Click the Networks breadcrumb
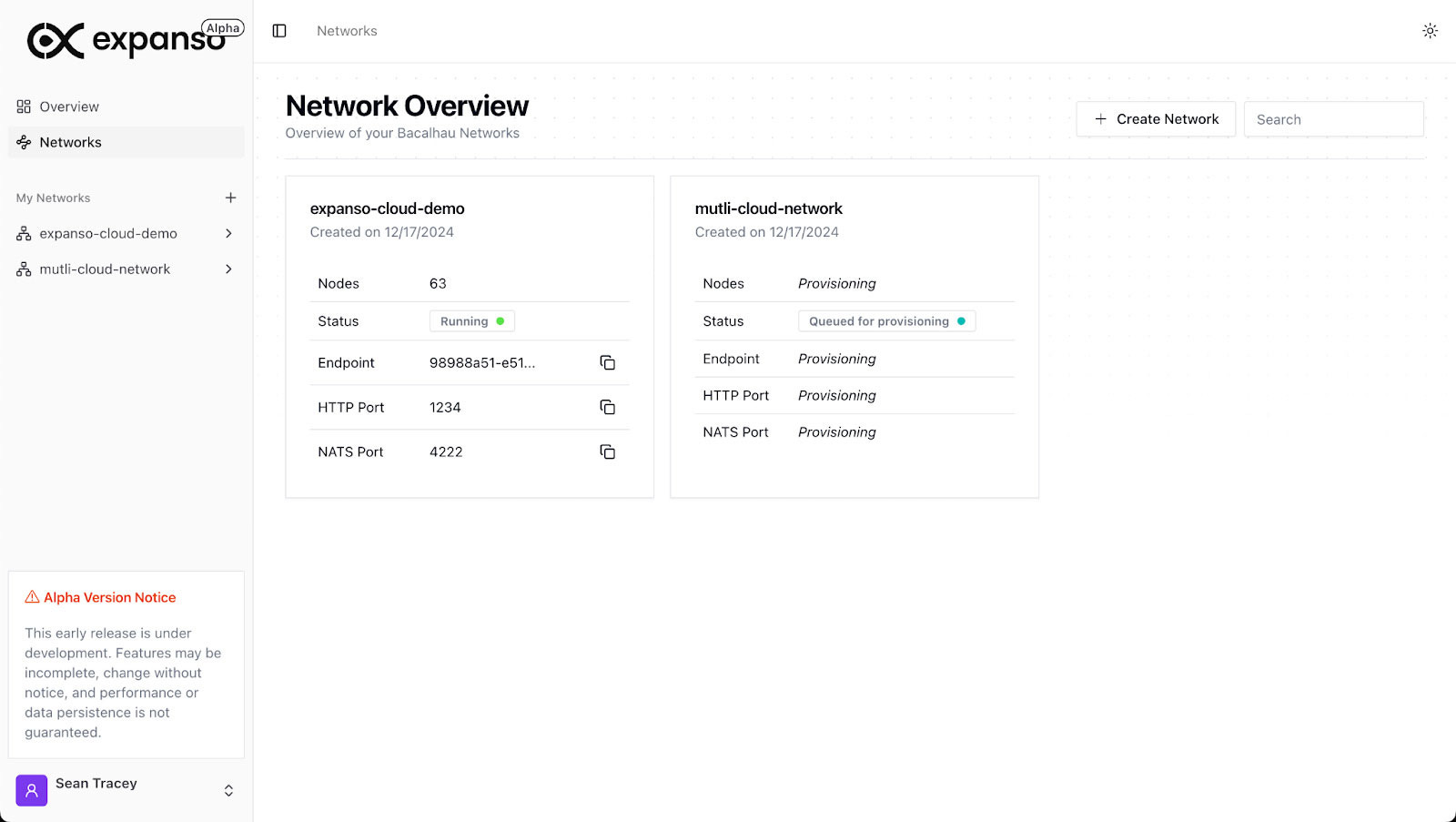The image size is (1456, 822). [347, 31]
